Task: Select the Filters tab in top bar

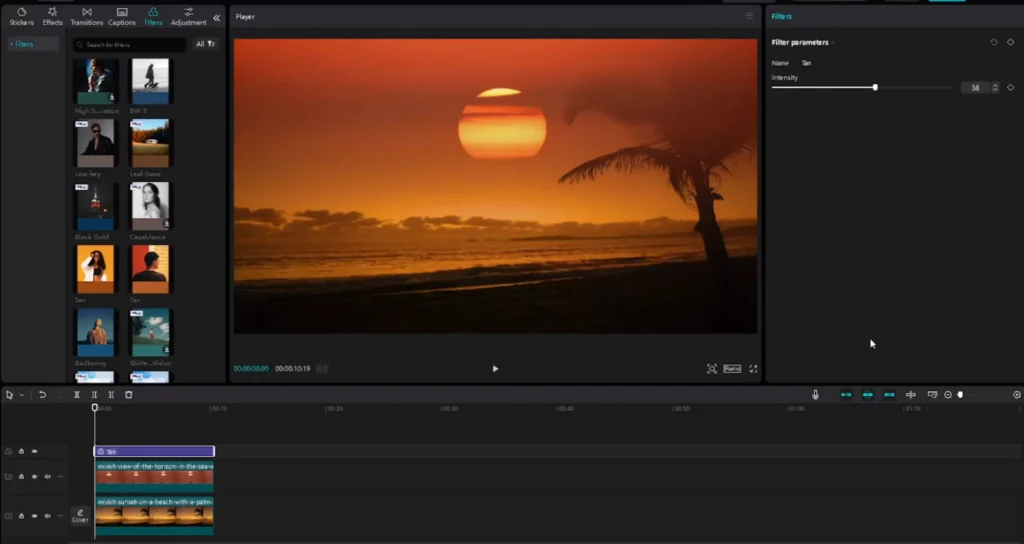Action: pos(153,17)
